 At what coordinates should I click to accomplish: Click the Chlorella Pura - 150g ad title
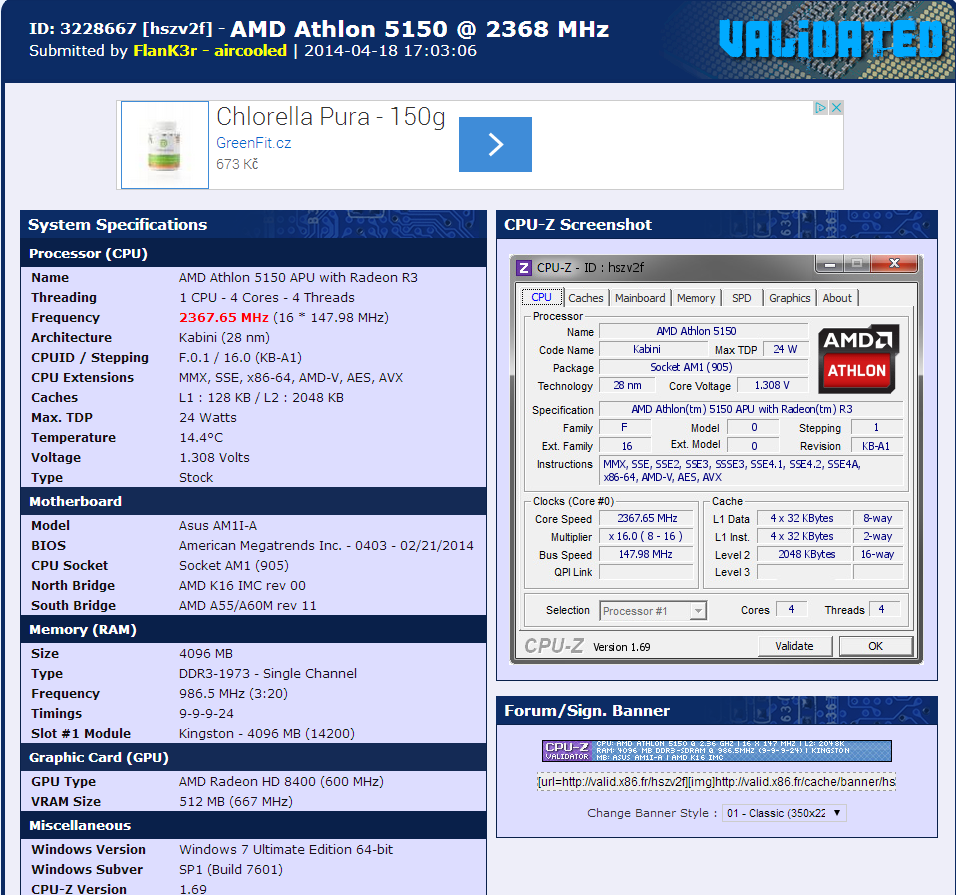(330, 116)
